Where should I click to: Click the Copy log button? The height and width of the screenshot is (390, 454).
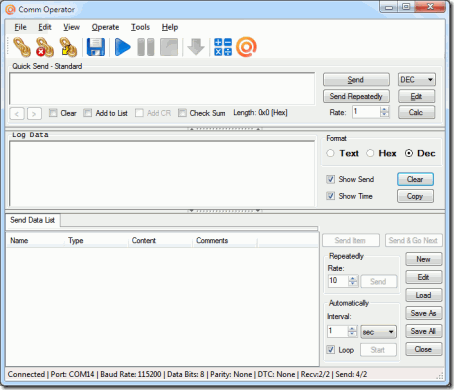pos(415,196)
